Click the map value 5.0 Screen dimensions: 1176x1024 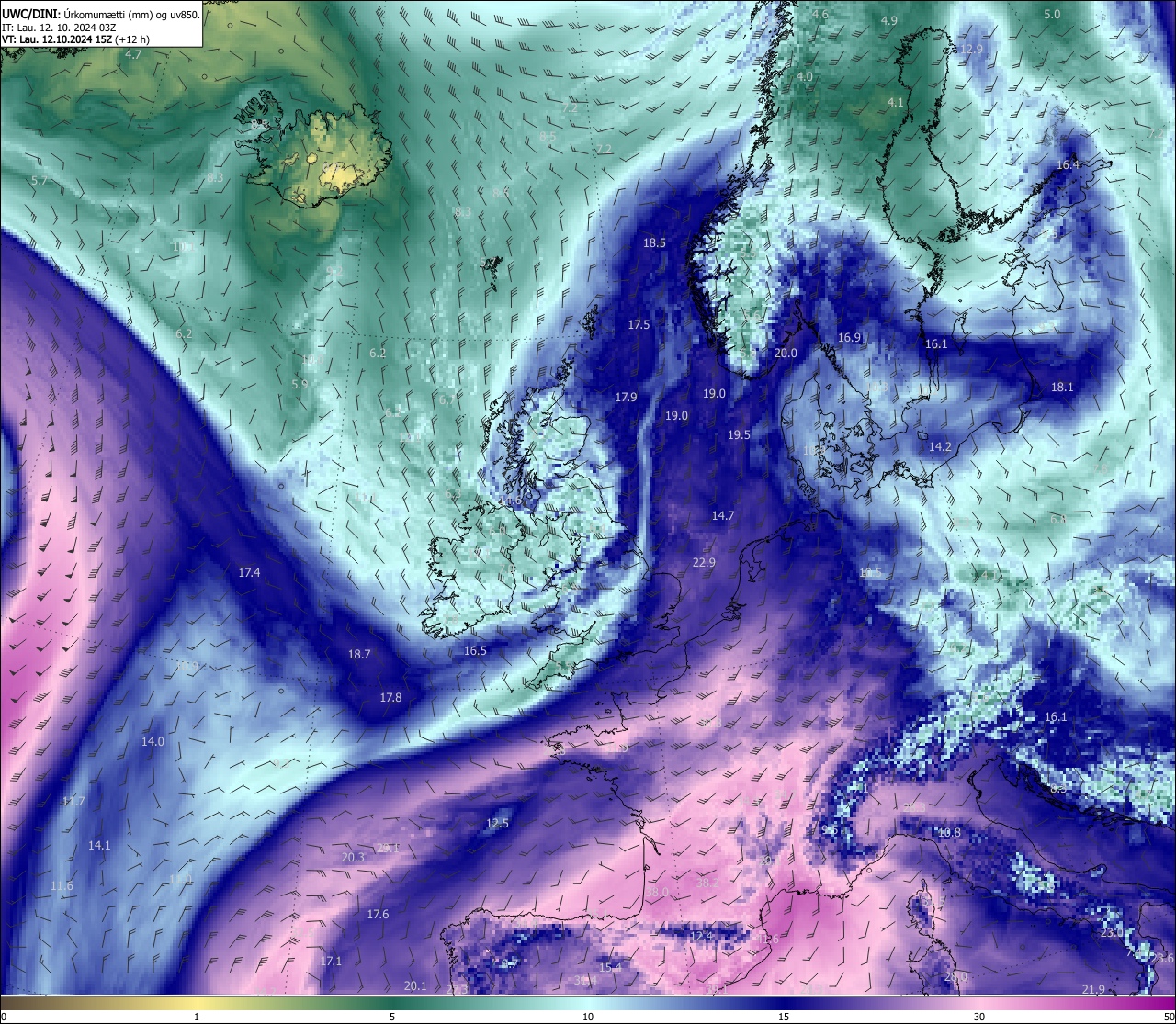pos(1052,15)
